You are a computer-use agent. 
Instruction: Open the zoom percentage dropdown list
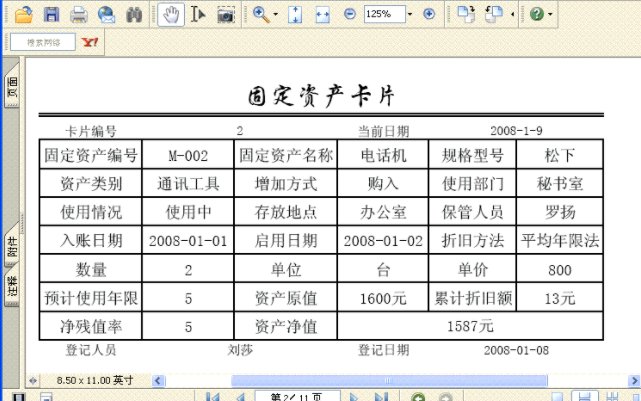[410, 14]
